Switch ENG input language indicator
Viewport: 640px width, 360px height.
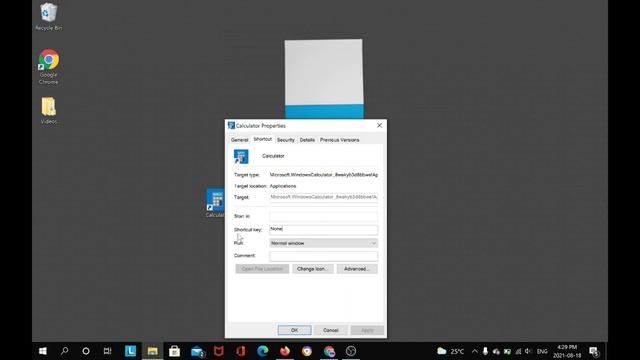(x=542, y=351)
